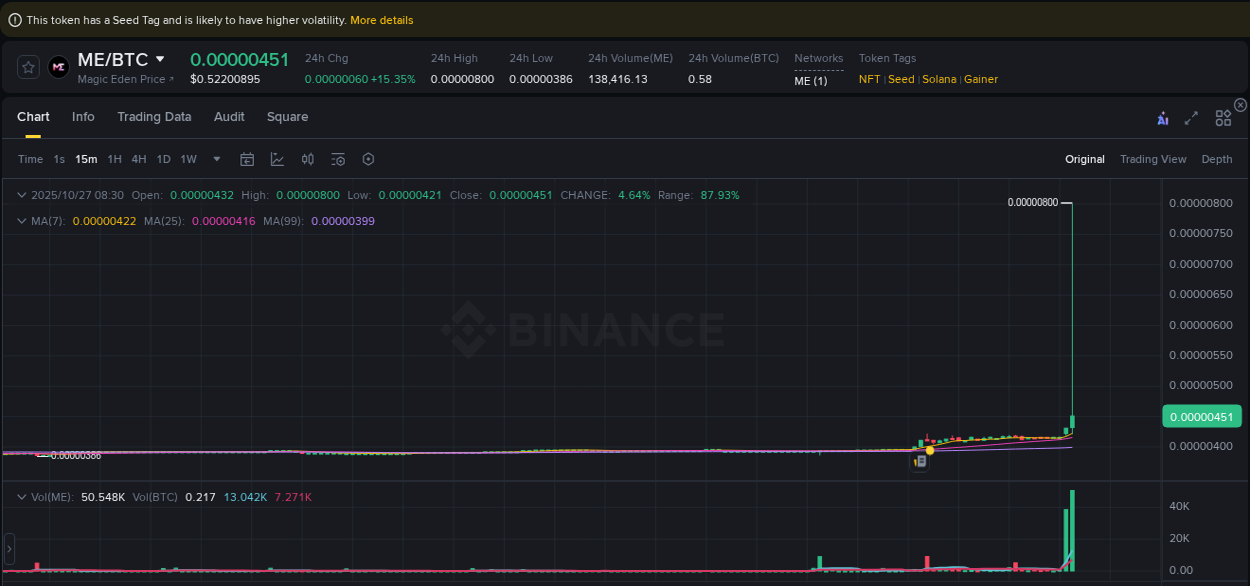Select the 1D timeframe
This screenshot has width=1250, height=586.
click(163, 159)
